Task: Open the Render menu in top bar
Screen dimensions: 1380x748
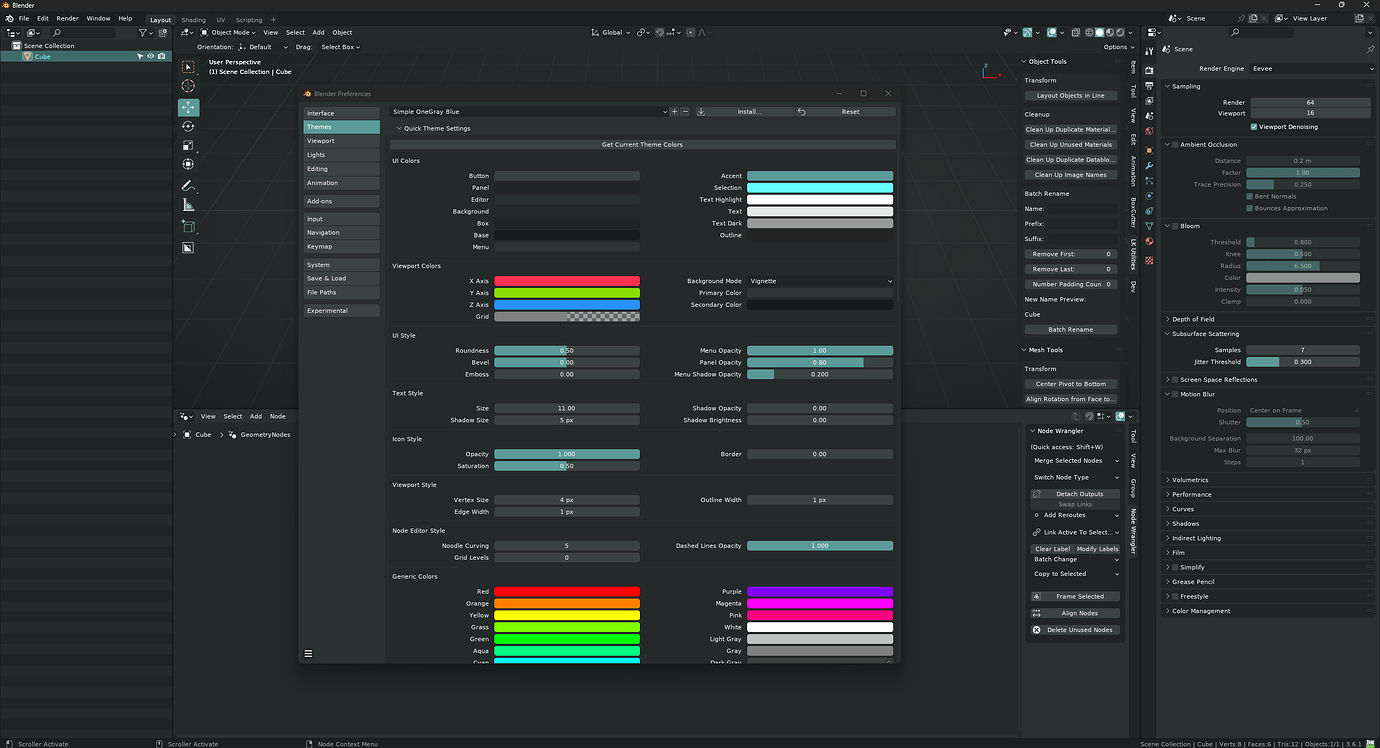Action: tap(67, 19)
